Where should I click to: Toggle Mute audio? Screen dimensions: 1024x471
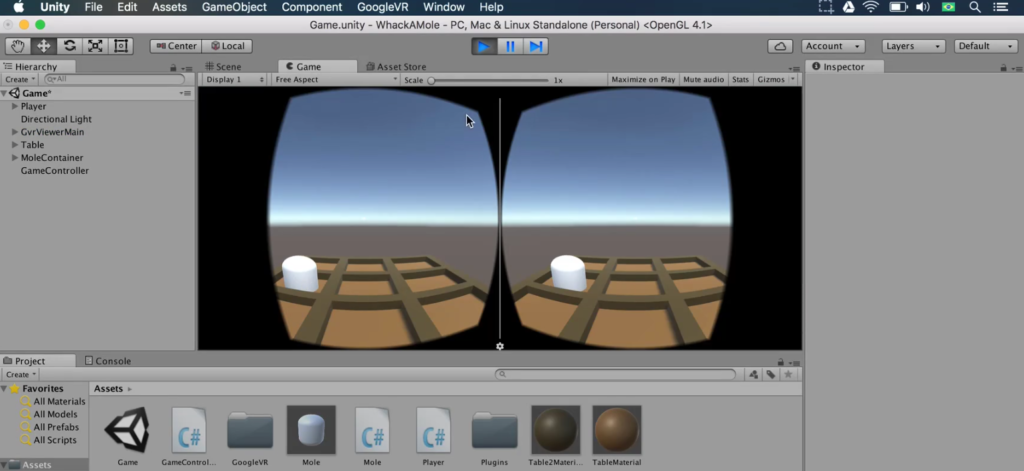pyautogui.click(x=703, y=80)
